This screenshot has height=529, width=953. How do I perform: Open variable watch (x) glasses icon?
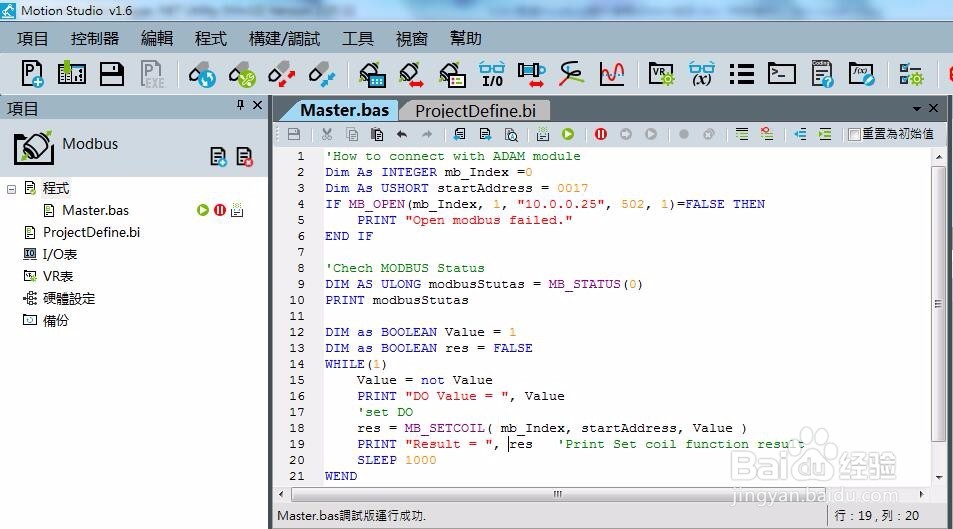coord(701,74)
